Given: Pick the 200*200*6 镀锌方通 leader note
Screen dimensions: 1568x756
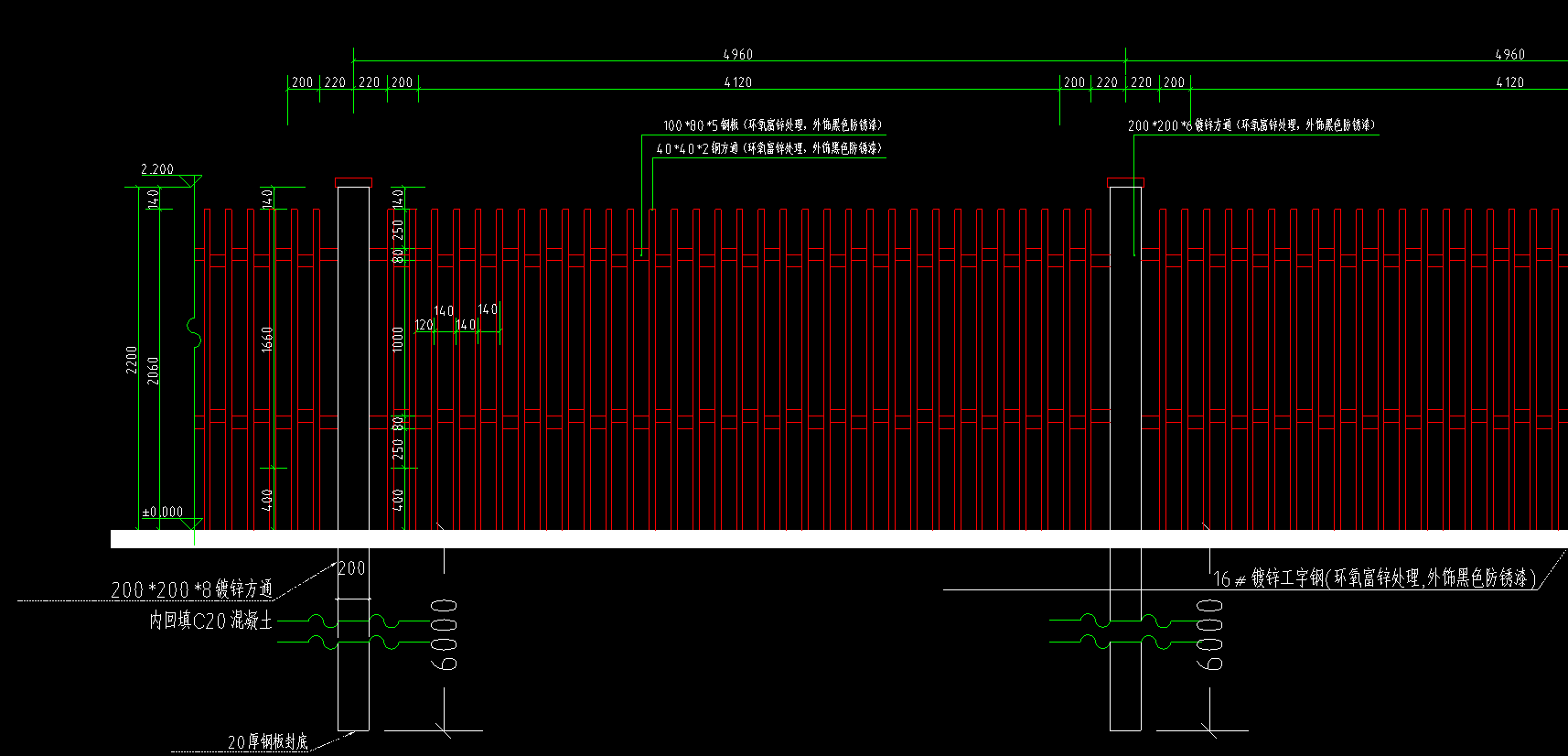Looking at the screenshot, I should point(1251,125).
